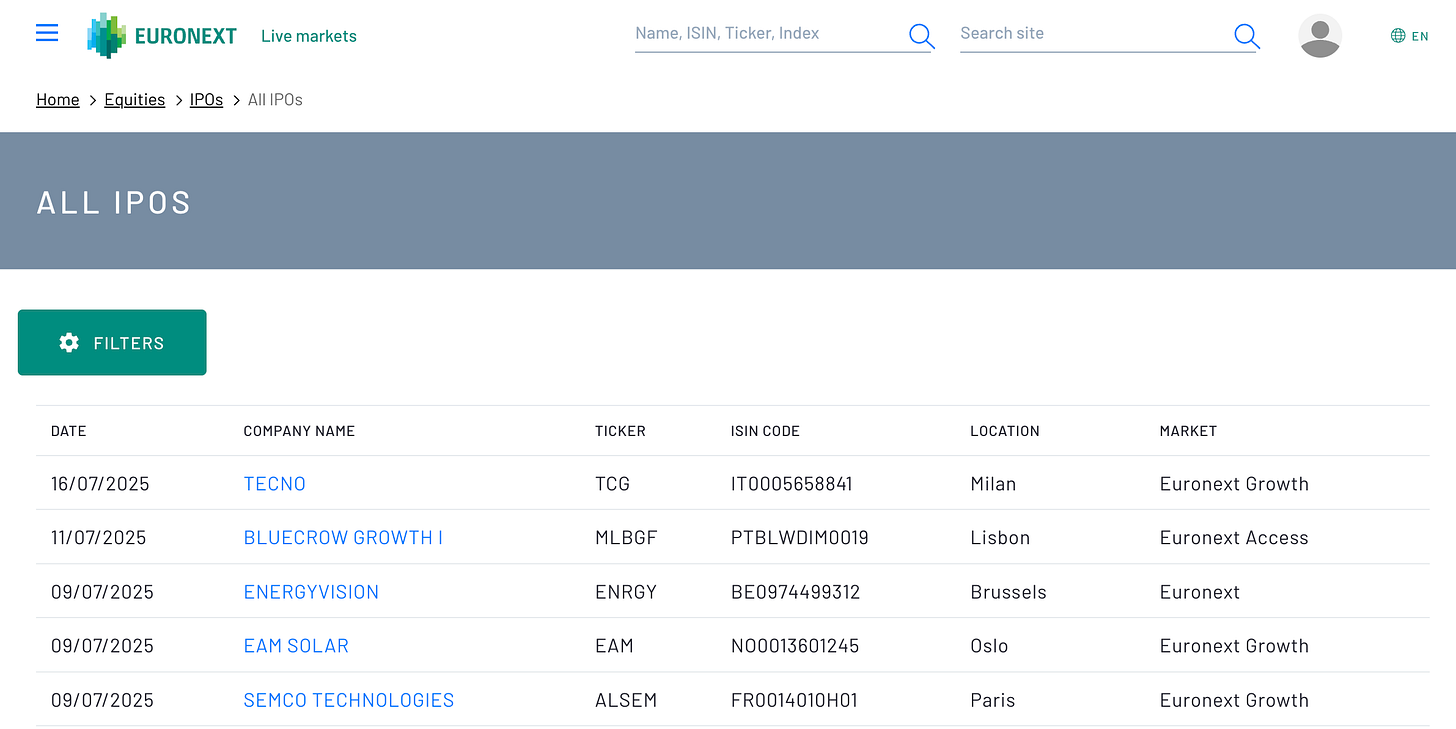
Task: Click the location Lisbon
Action: [1000, 538]
